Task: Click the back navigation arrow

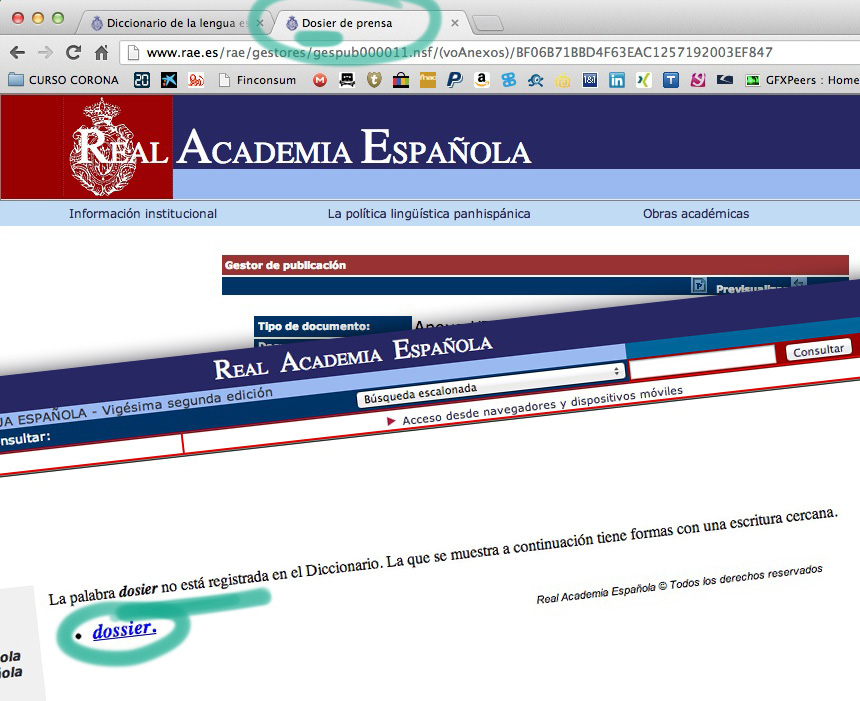Action: 18,53
